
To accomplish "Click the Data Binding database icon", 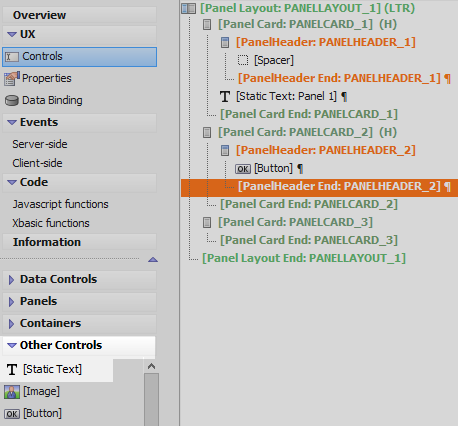I will click(12, 100).
